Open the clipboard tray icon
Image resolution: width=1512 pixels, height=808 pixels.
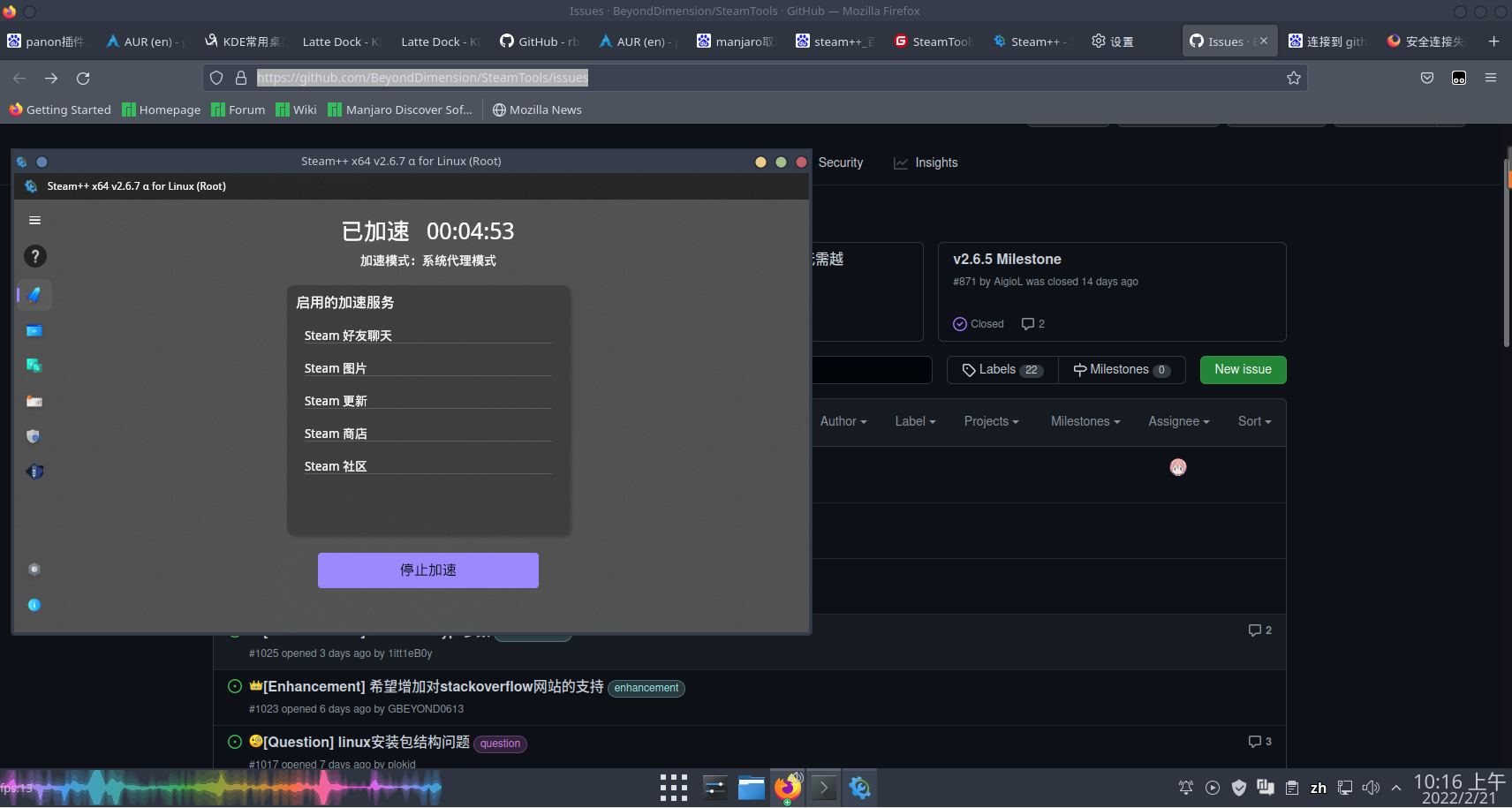click(1292, 788)
